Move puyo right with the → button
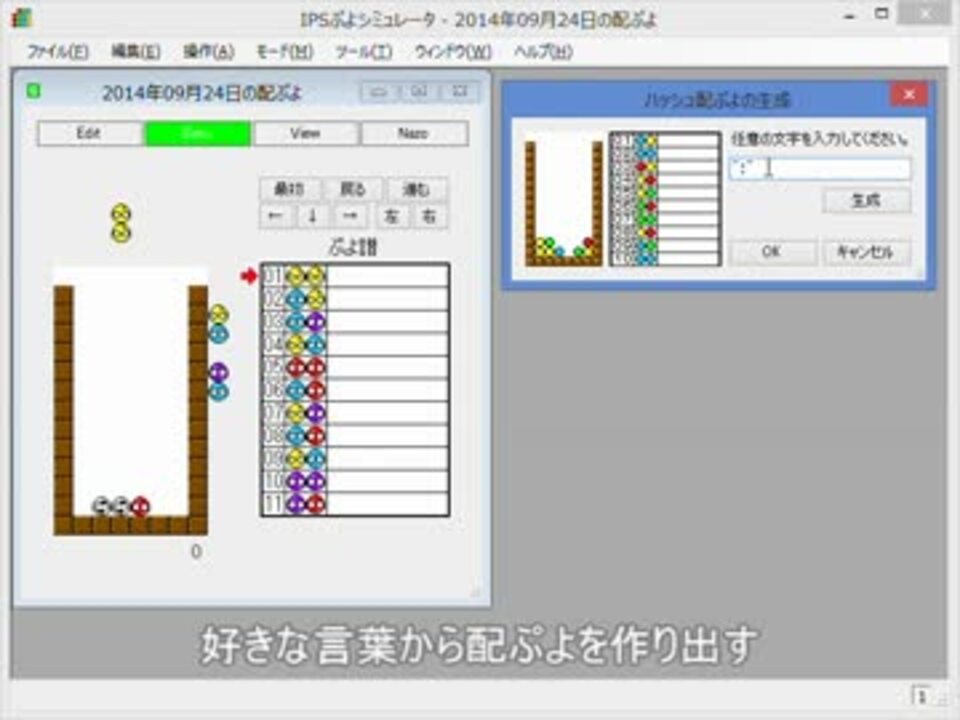The width and height of the screenshot is (960, 720). click(x=351, y=216)
